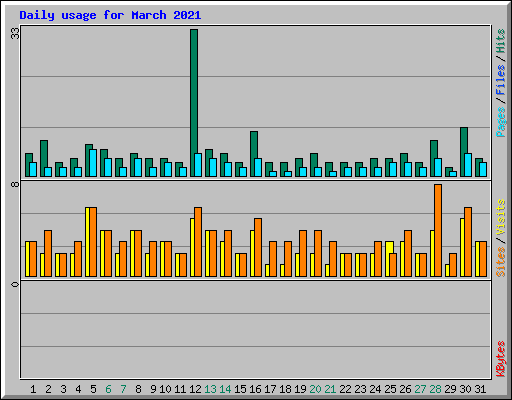Click the orange Visits bar for day 16

(x=258, y=247)
